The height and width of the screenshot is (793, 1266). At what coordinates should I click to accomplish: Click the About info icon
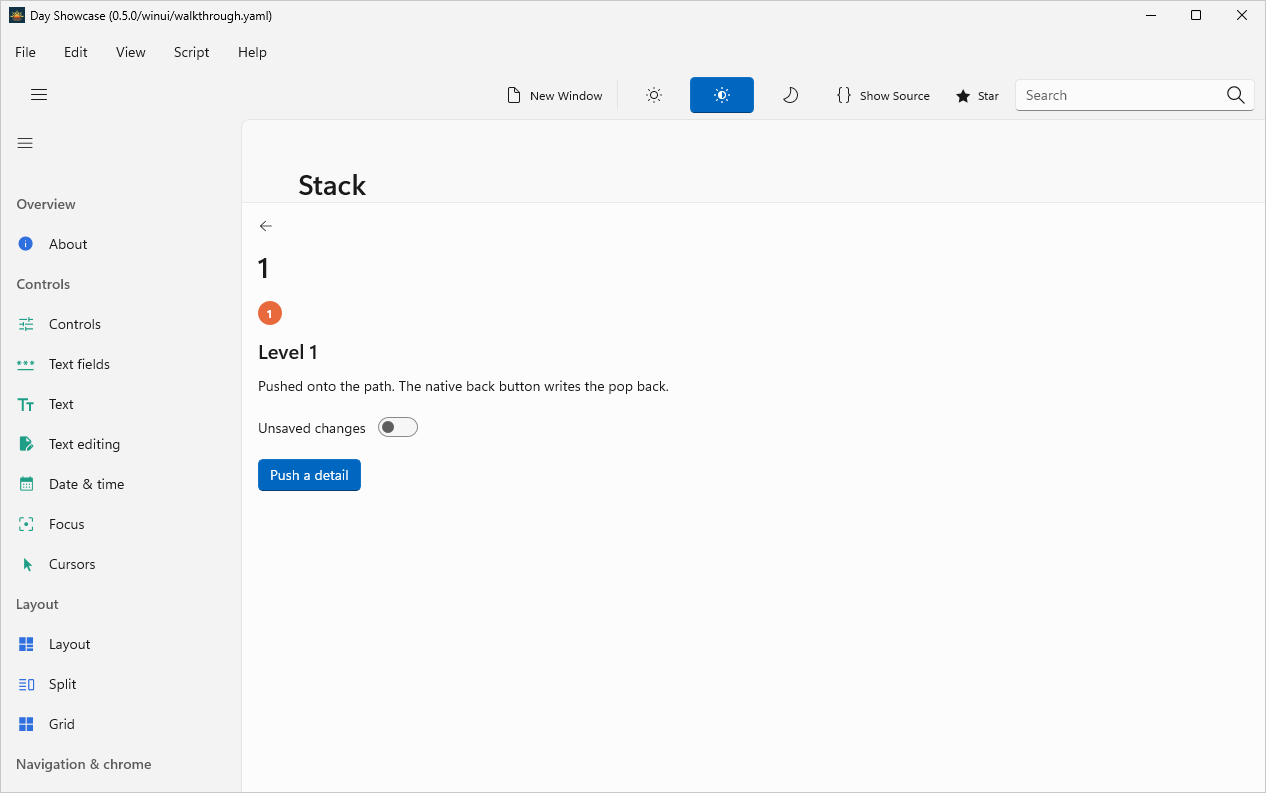pos(26,244)
